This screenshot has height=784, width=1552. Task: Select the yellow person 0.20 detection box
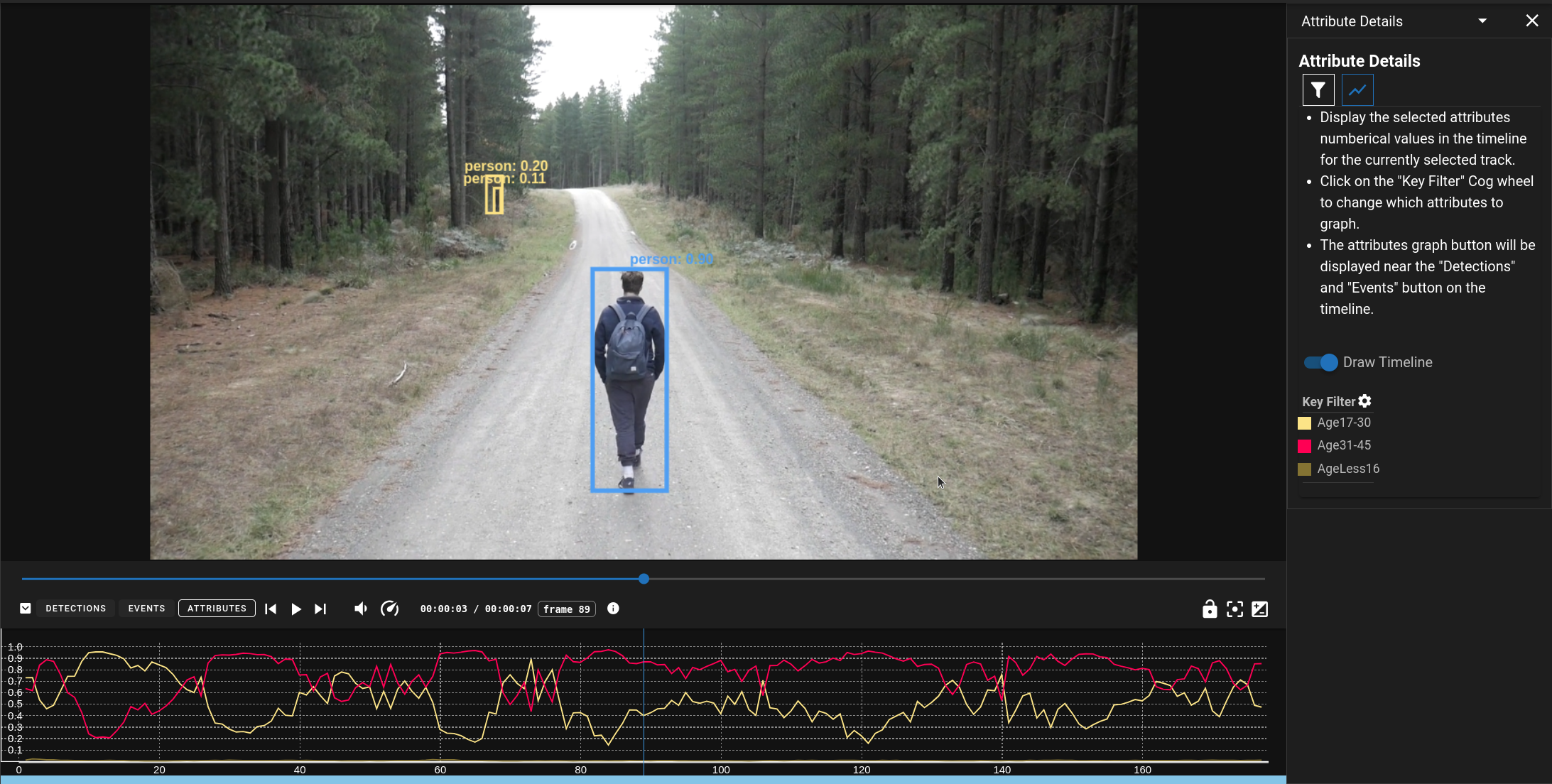point(495,195)
